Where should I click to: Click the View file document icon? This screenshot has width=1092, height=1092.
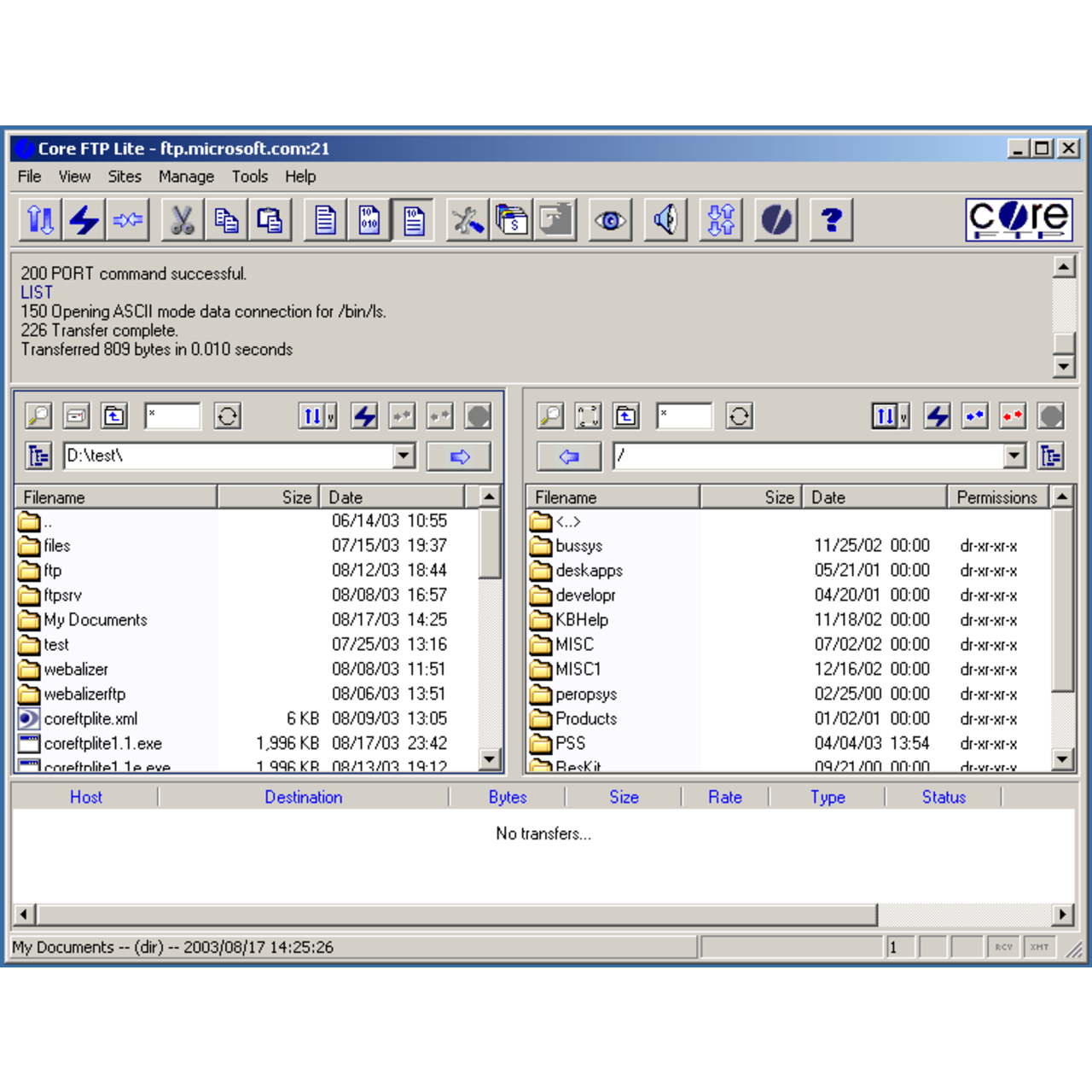(x=325, y=220)
